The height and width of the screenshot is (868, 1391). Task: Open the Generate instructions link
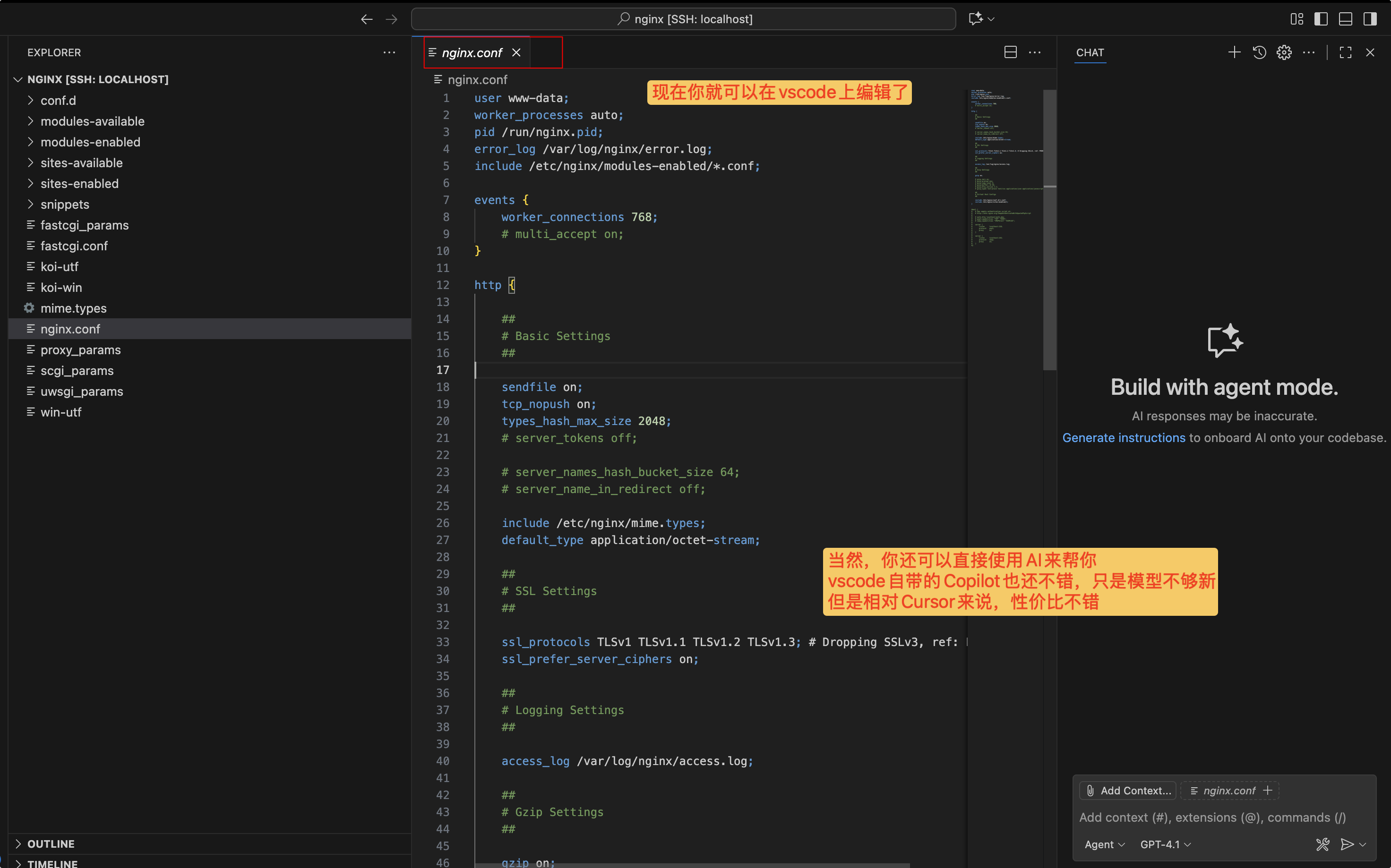coord(1123,437)
